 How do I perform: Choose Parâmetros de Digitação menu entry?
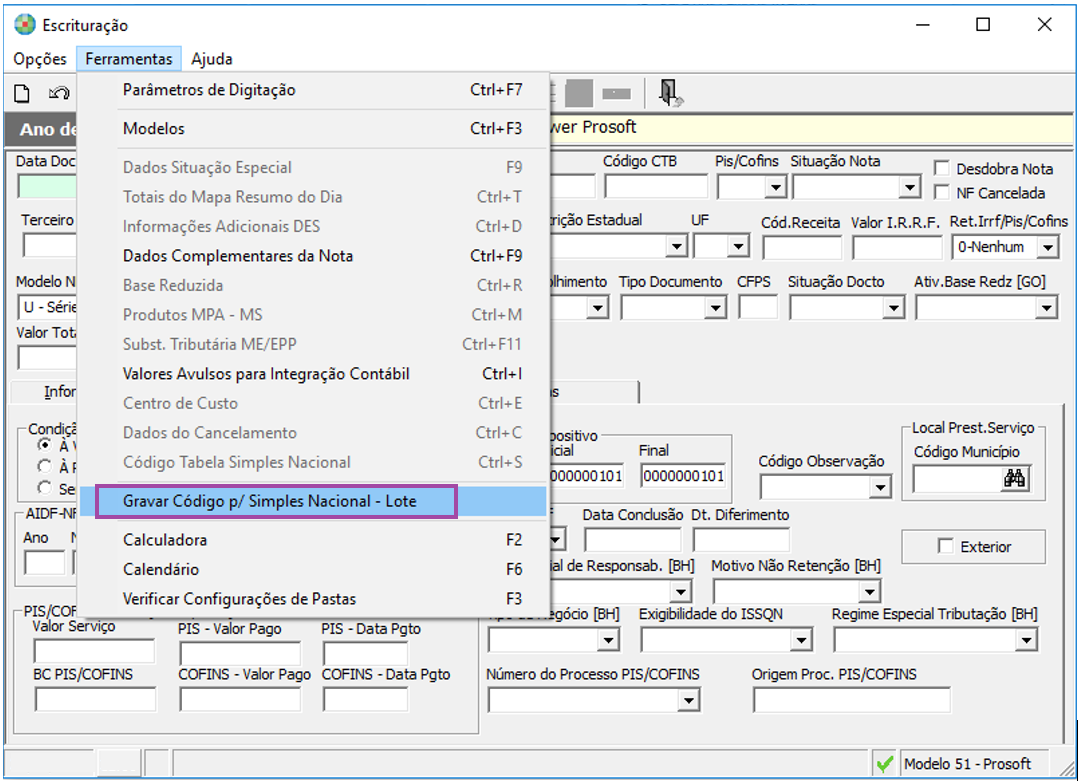pyautogui.click(x=209, y=90)
